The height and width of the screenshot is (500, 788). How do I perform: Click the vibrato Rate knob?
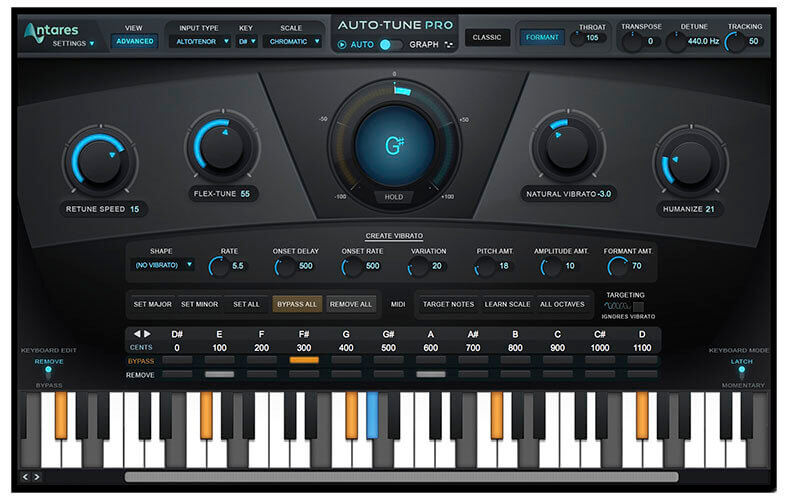[x=219, y=266]
